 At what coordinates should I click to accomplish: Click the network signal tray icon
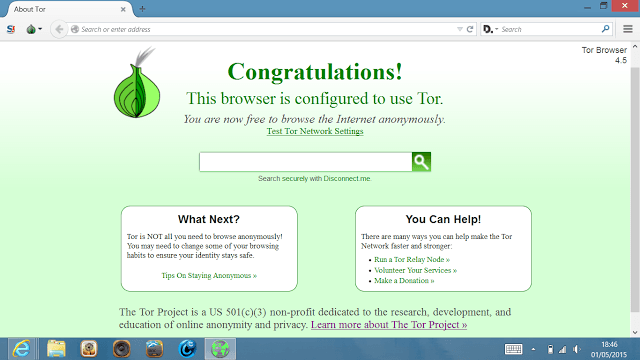pyautogui.click(x=562, y=349)
